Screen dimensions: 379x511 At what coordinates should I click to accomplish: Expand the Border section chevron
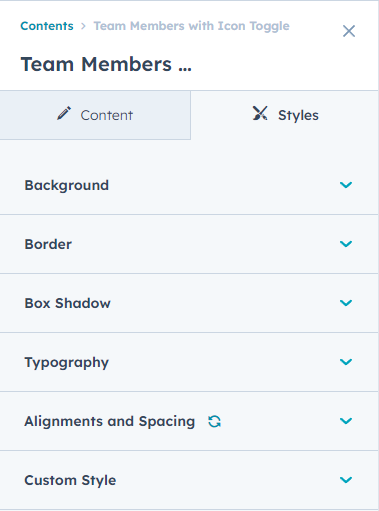pyautogui.click(x=346, y=244)
